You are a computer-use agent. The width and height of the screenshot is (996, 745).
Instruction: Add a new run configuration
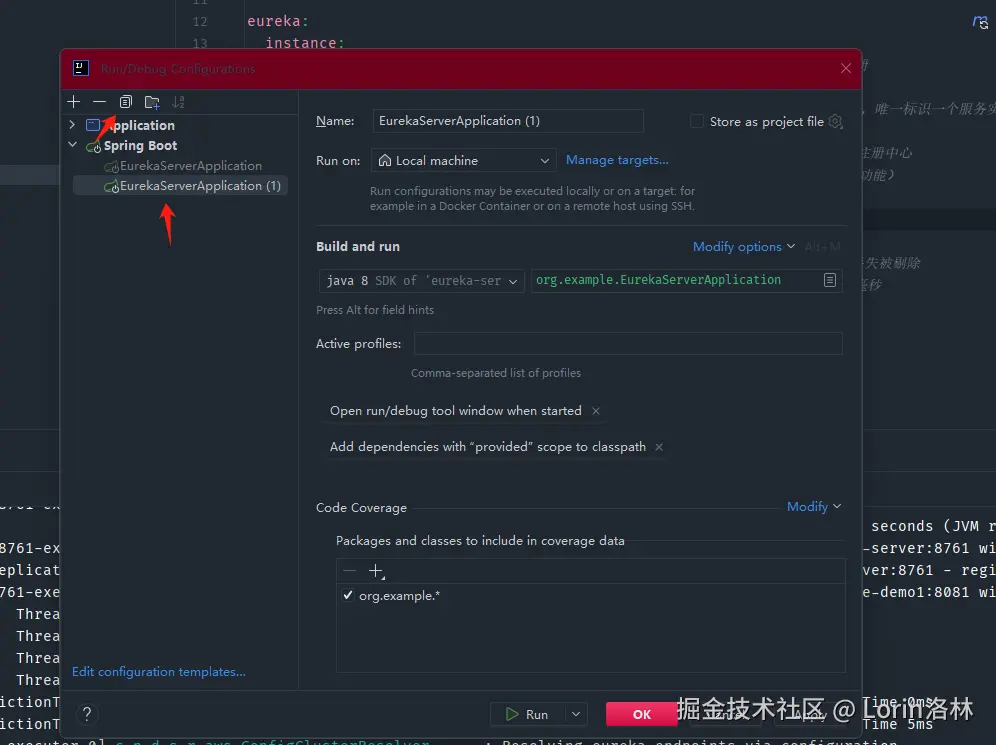point(74,102)
